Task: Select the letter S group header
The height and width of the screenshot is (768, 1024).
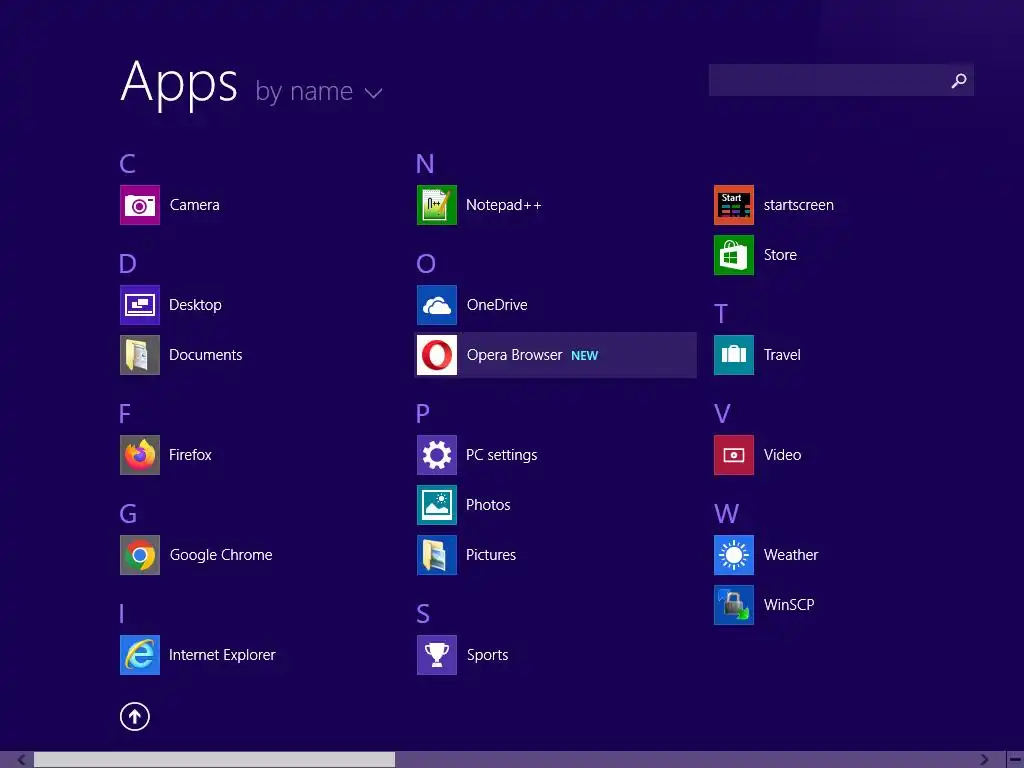Action: click(423, 614)
